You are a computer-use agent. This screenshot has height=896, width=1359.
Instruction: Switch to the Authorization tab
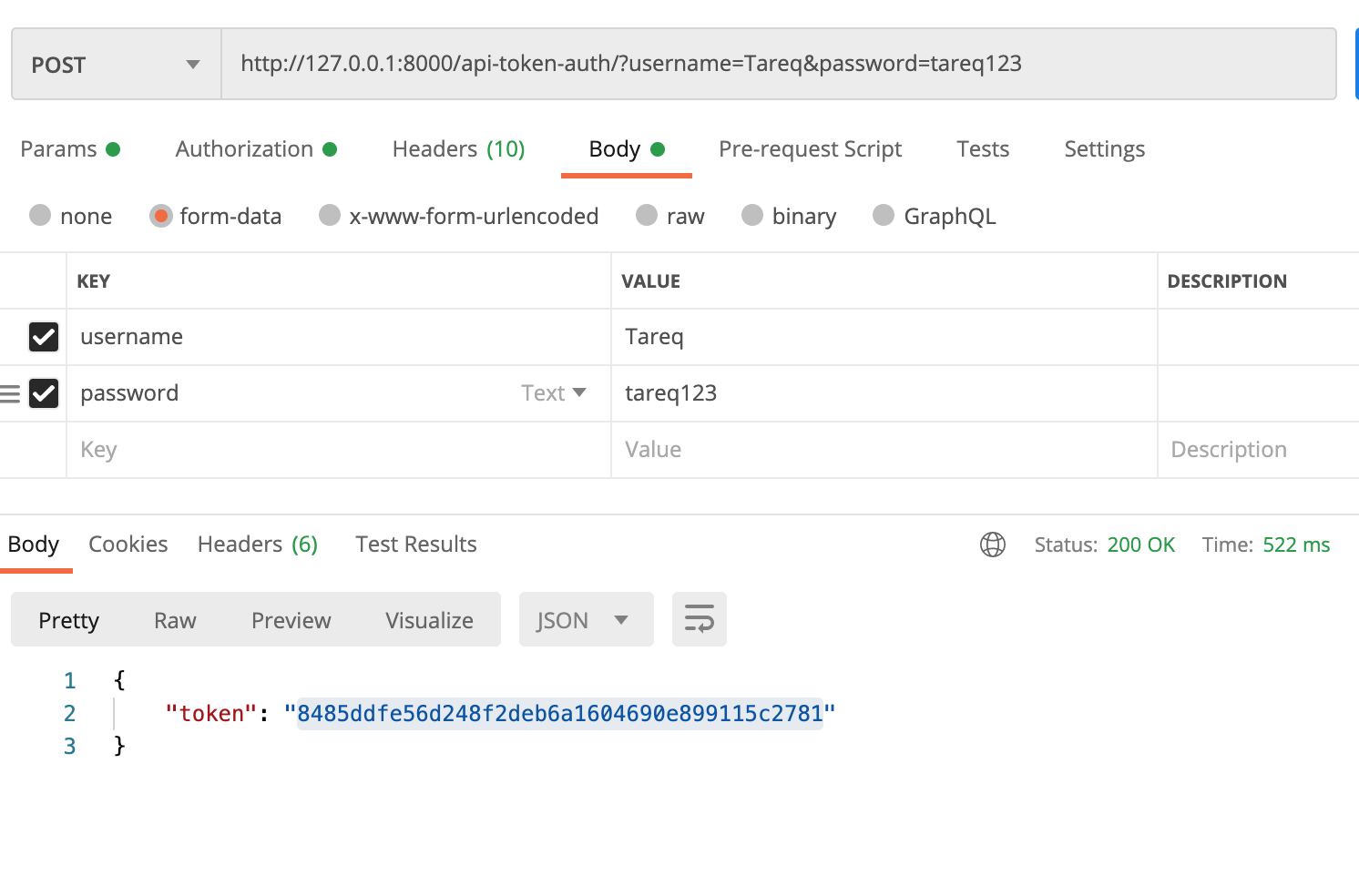click(256, 149)
